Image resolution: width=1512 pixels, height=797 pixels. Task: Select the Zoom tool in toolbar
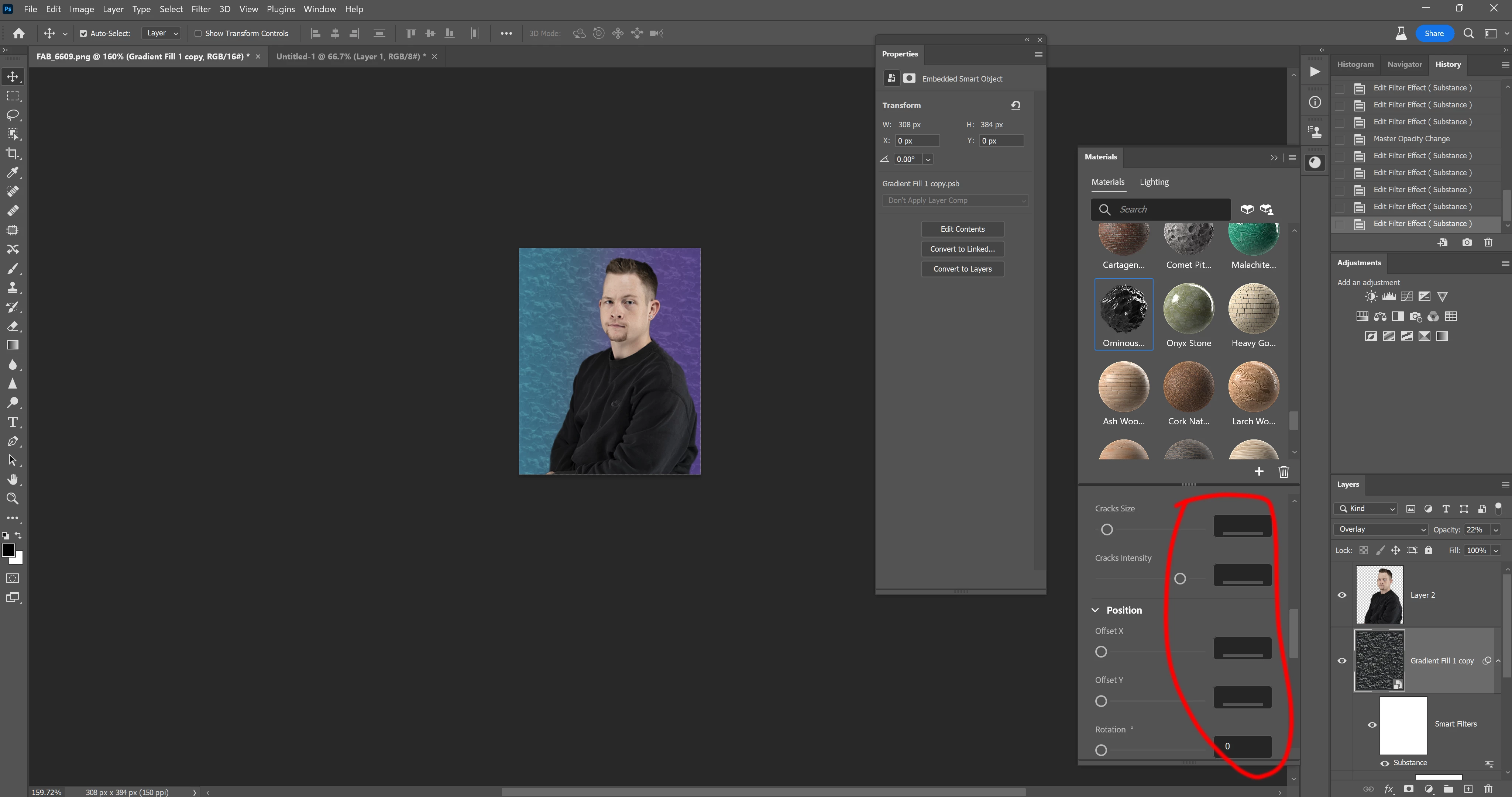(x=12, y=499)
